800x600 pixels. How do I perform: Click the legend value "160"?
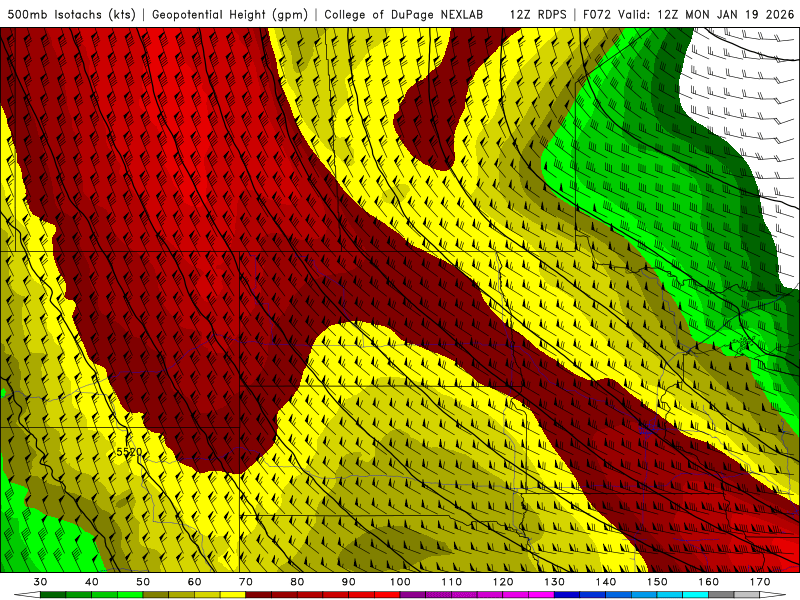pyautogui.click(x=709, y=582)
